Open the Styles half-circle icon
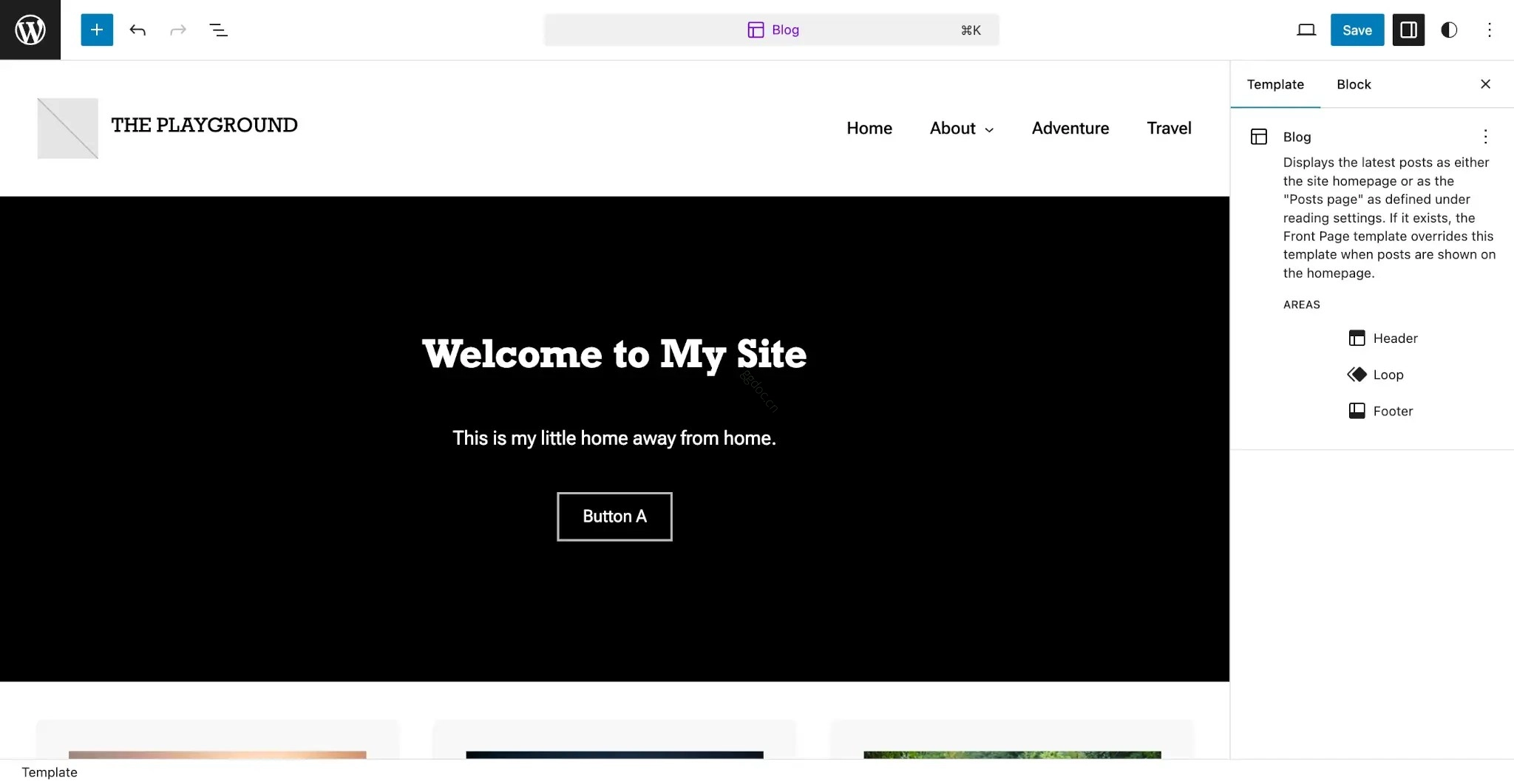Viewport: 1514px width, 784px height. tap(1449, 30)
